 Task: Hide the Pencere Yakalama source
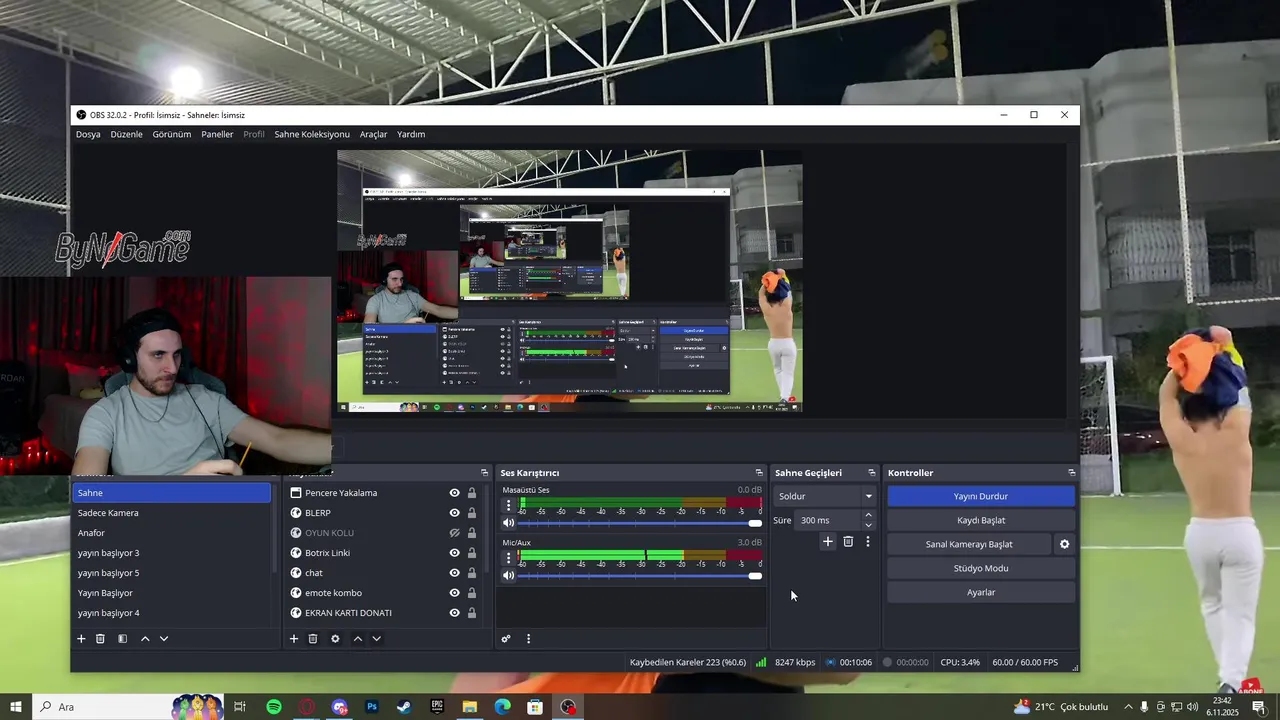[454, 493]
